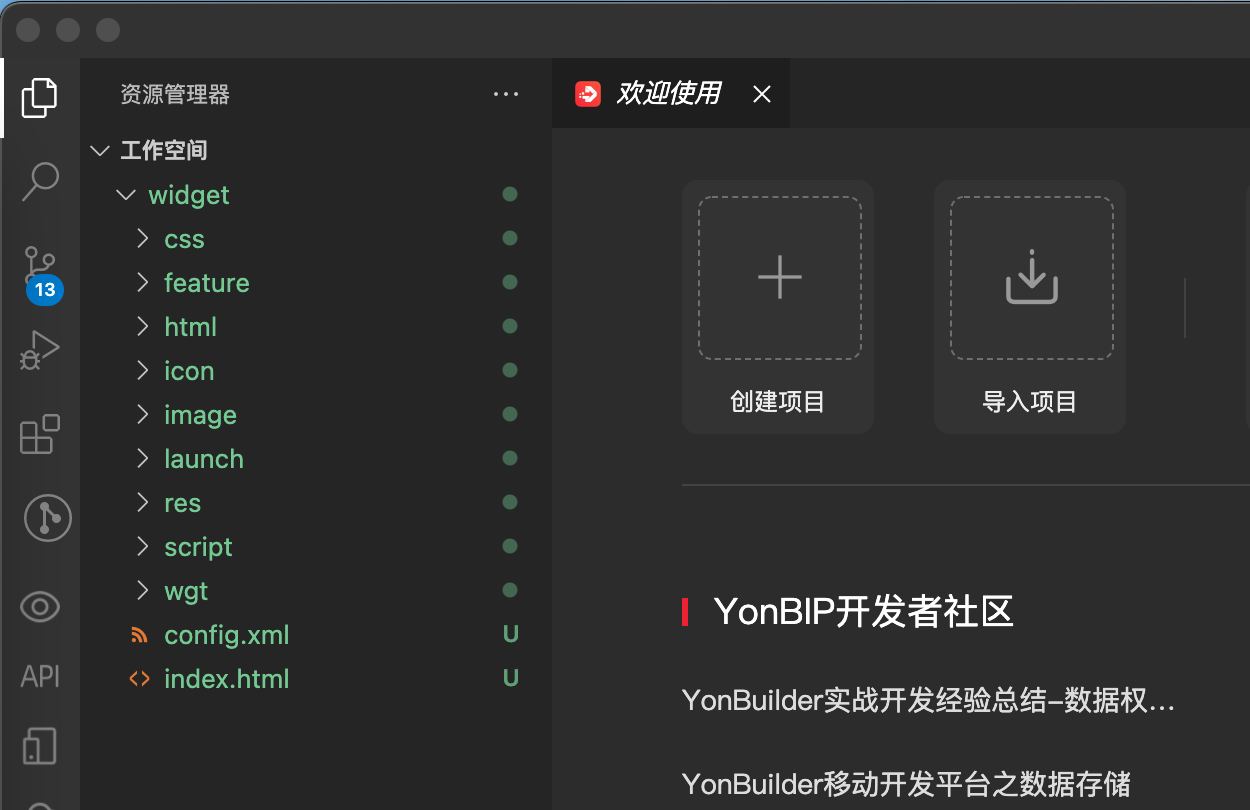This screenshot has height=810, width=1250.
Task: Open the config.xml file
Action: 226,635
